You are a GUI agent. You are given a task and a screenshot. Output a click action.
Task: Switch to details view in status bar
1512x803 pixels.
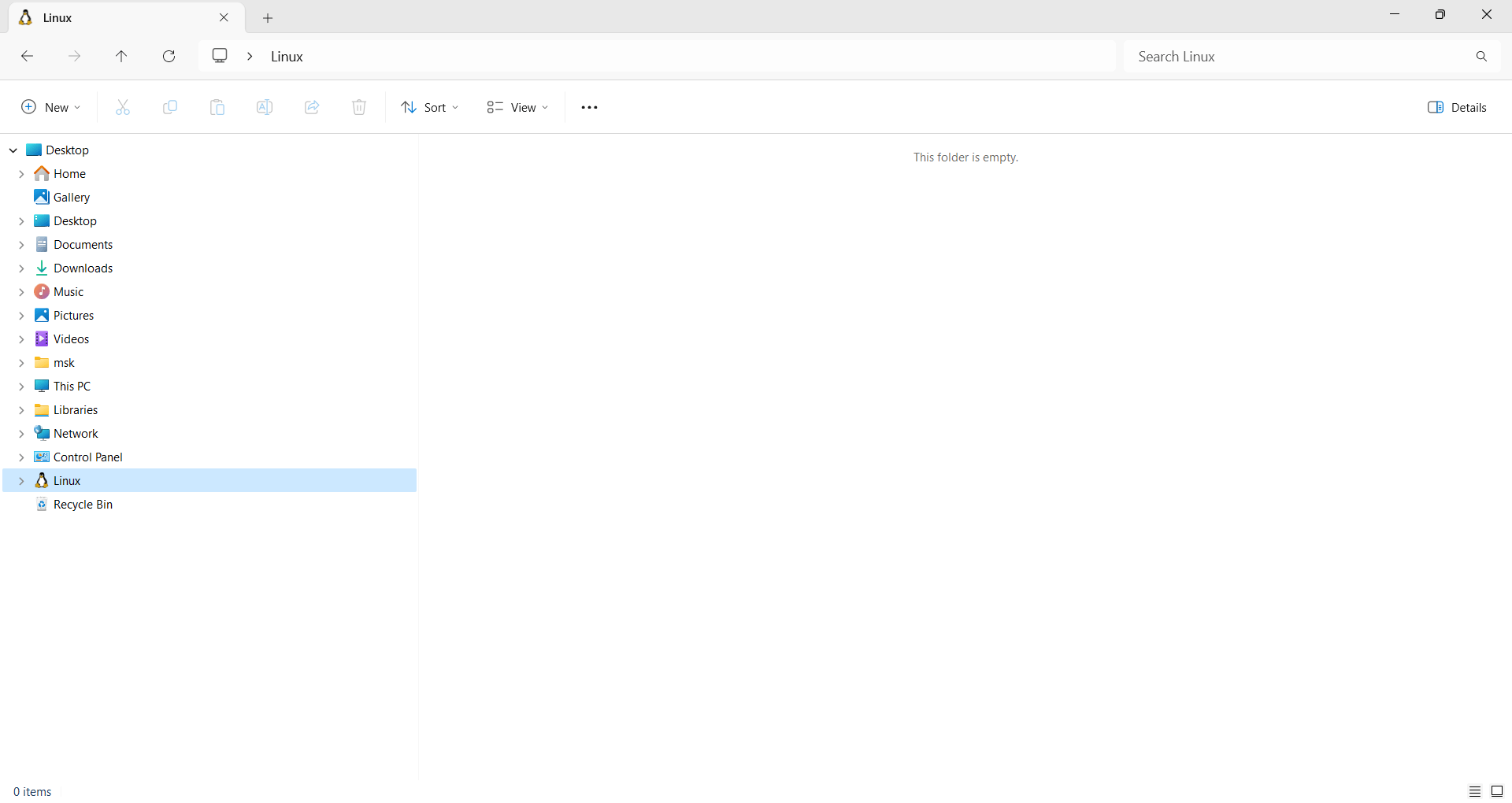click(x=1474, y=791)
